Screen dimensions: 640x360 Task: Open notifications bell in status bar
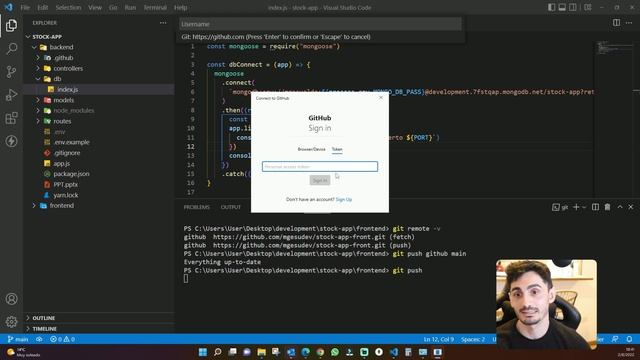629,339
